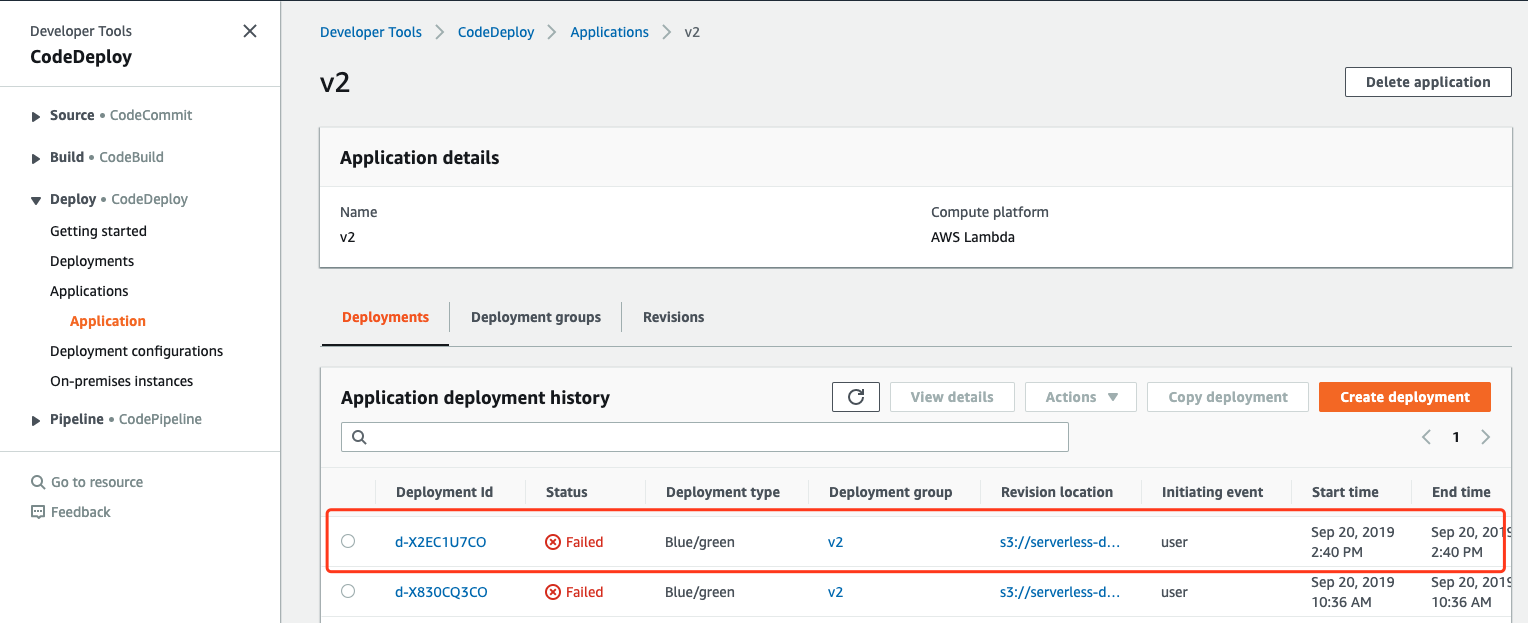Close the Developer Tools sidebar with X icon
Image resolution: width=1528 pixels, height=623 pixels.
(250, 31)
